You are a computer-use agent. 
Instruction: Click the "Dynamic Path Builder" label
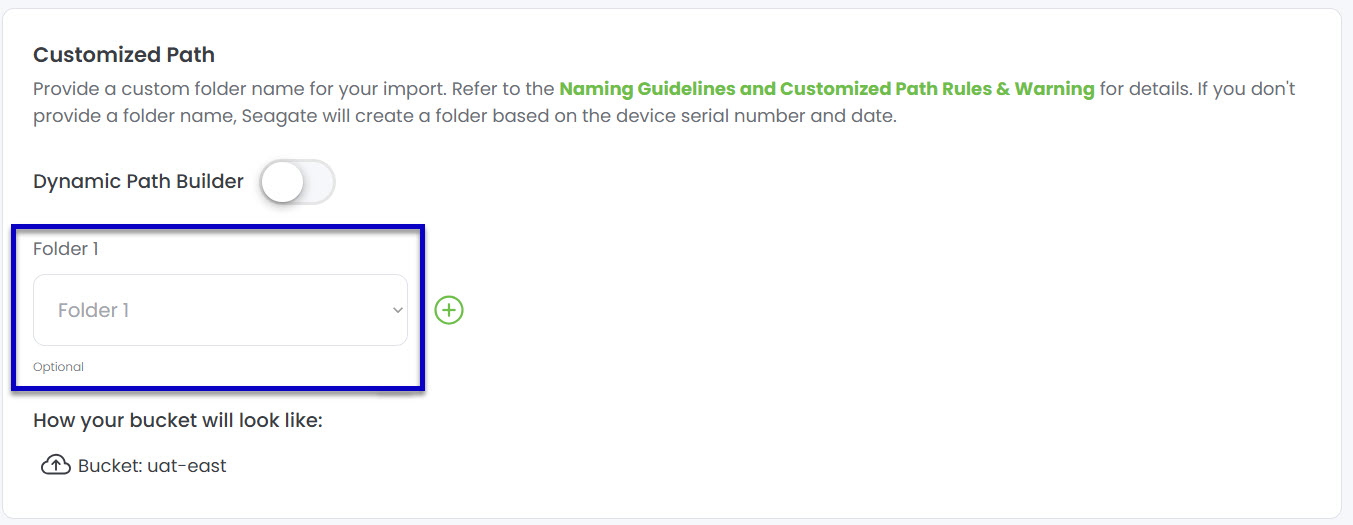[138, 182]
